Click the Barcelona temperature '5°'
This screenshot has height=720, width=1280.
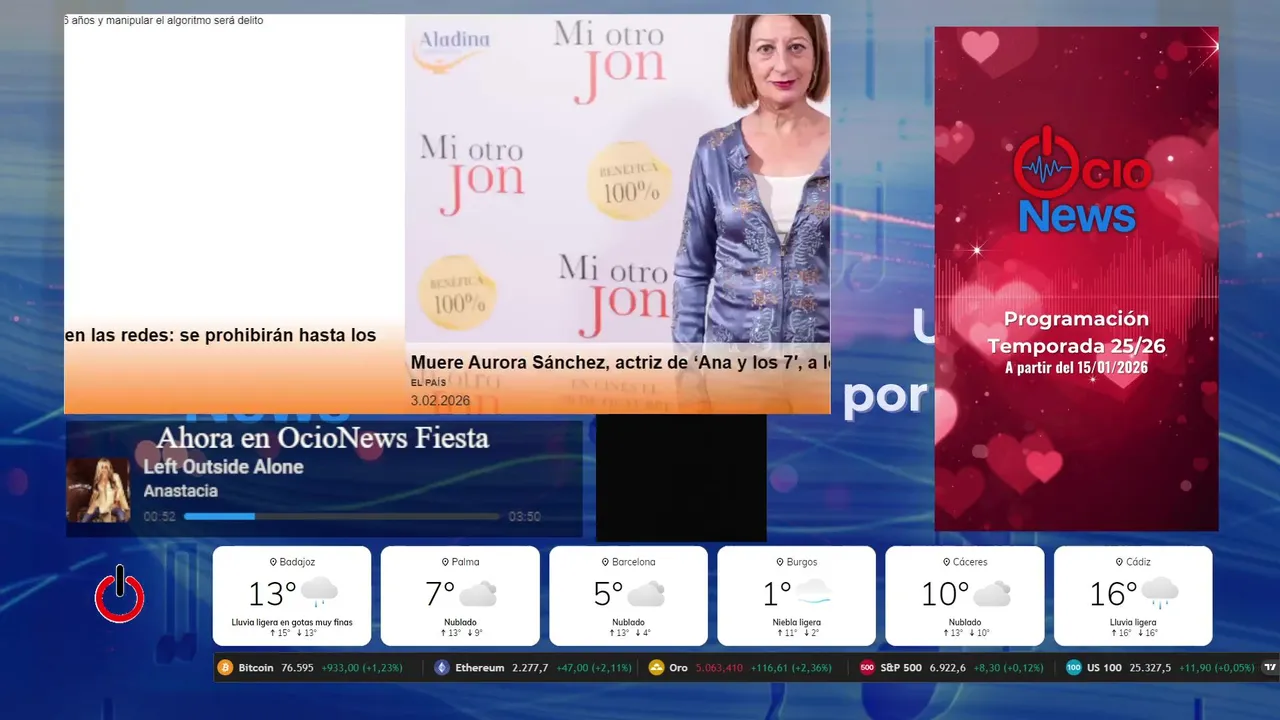pyautogui.click(x=608, y=594)
